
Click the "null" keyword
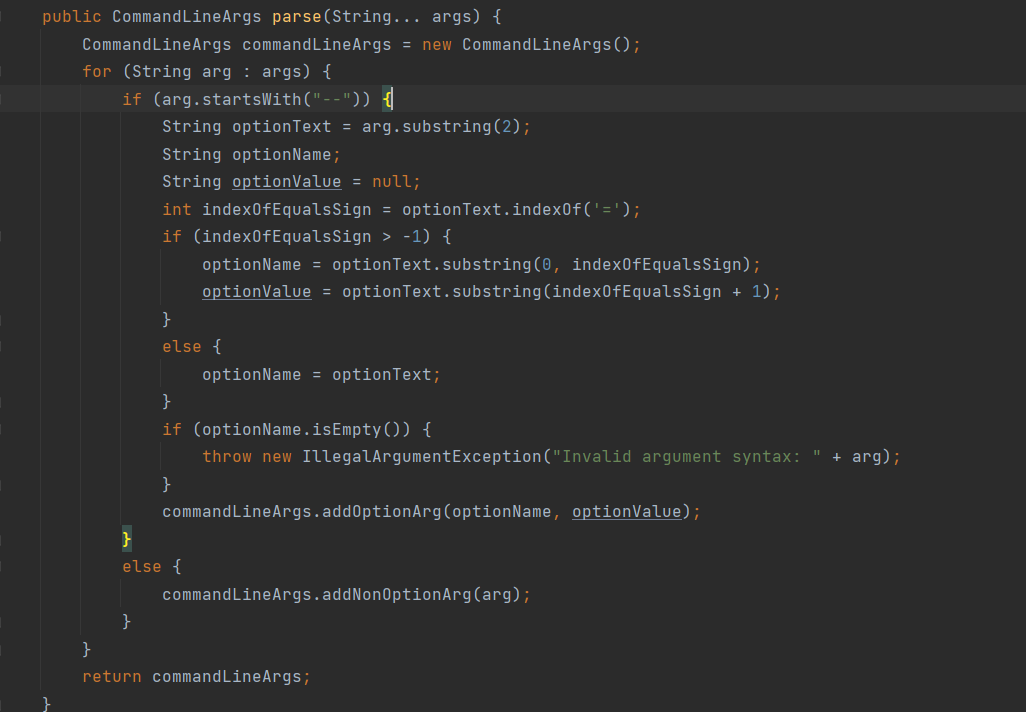391,181
